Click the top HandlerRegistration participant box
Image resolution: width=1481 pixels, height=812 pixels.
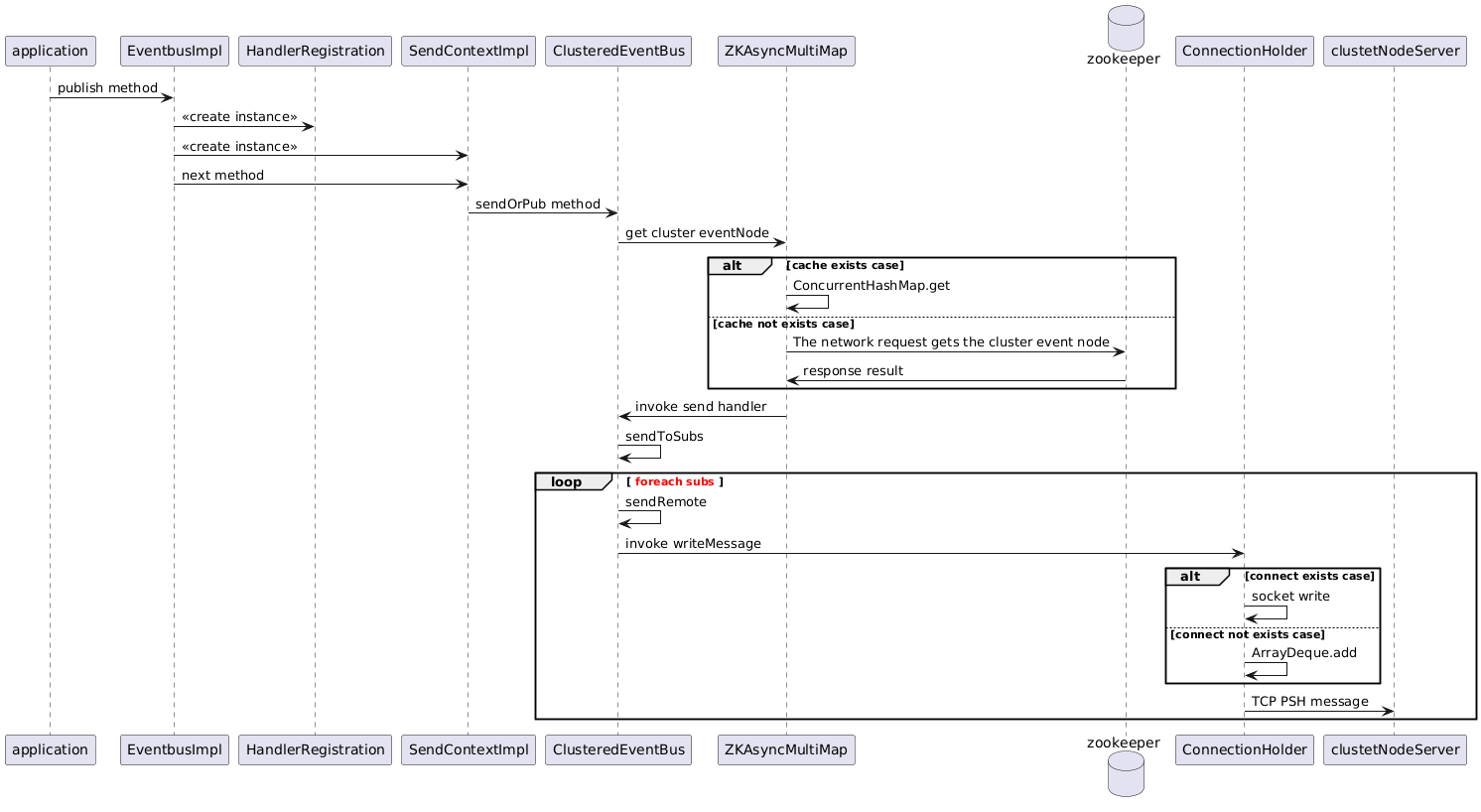click(x=315, y=51)
